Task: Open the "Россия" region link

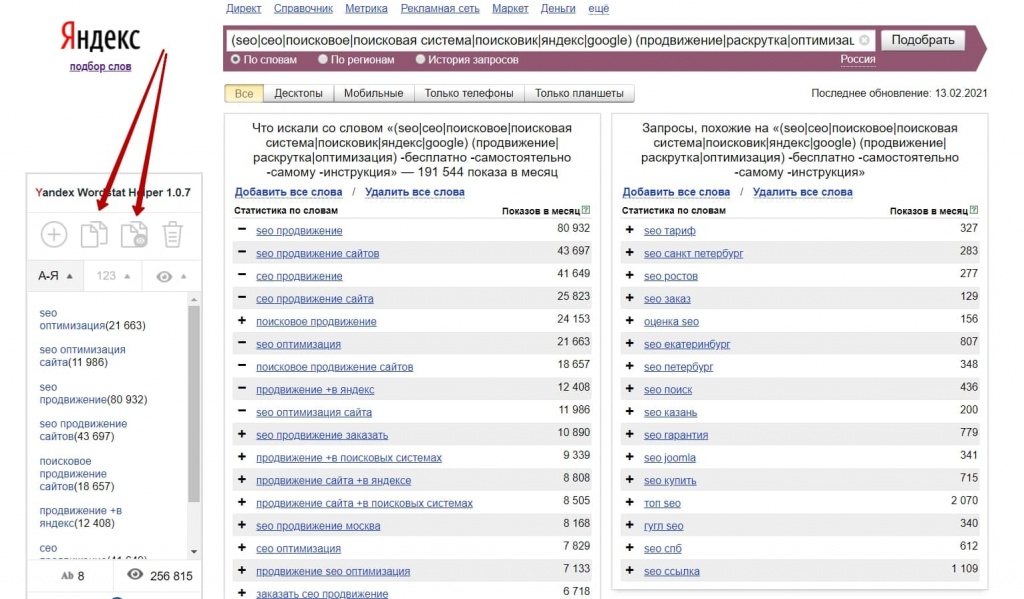Action: 857,59
